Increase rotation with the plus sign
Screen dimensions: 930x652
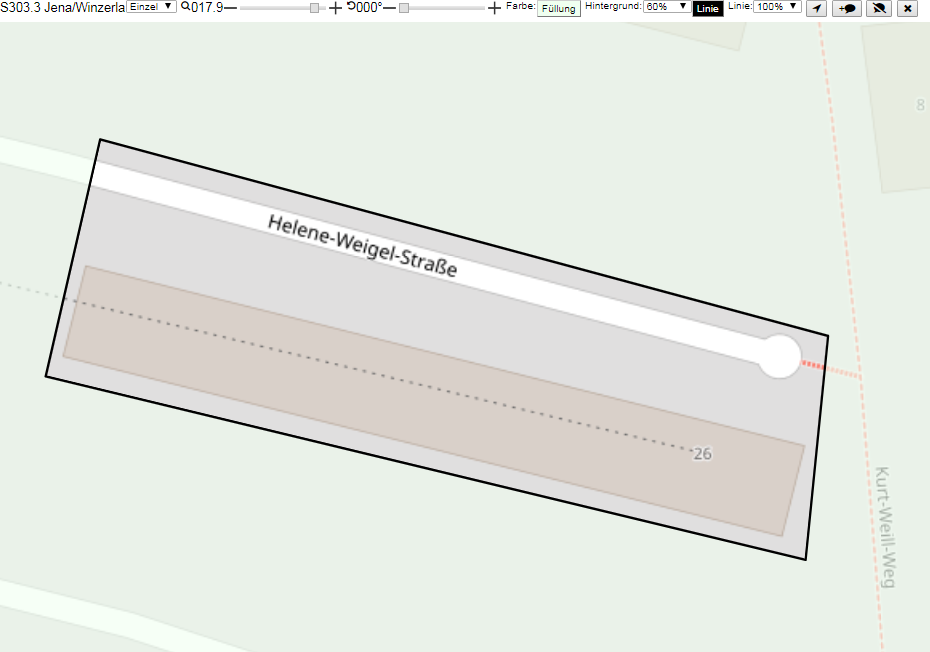pos(494,8)
